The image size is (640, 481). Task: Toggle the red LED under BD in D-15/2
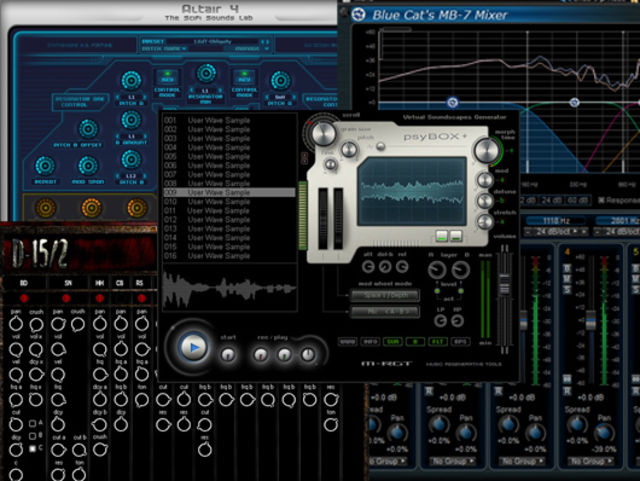(x=24, y=298)
